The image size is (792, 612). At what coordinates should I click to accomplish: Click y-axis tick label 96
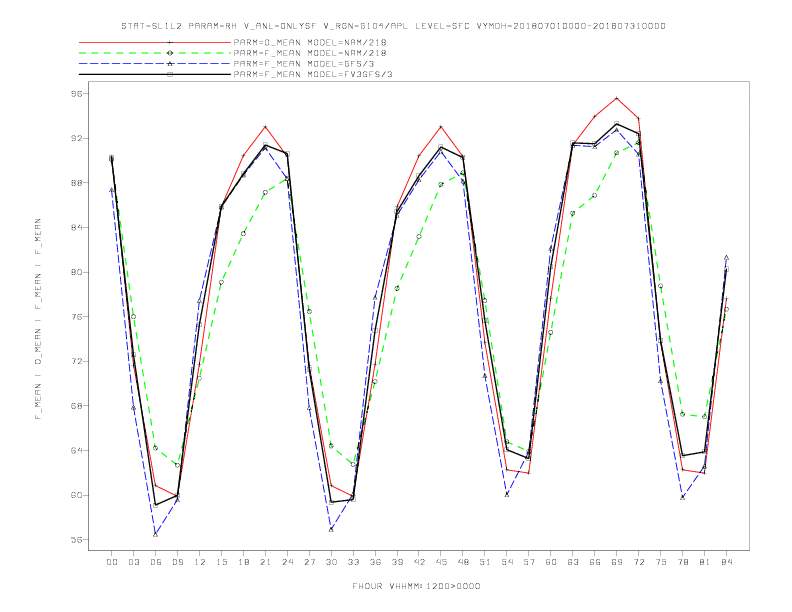[x=77, y=94]
